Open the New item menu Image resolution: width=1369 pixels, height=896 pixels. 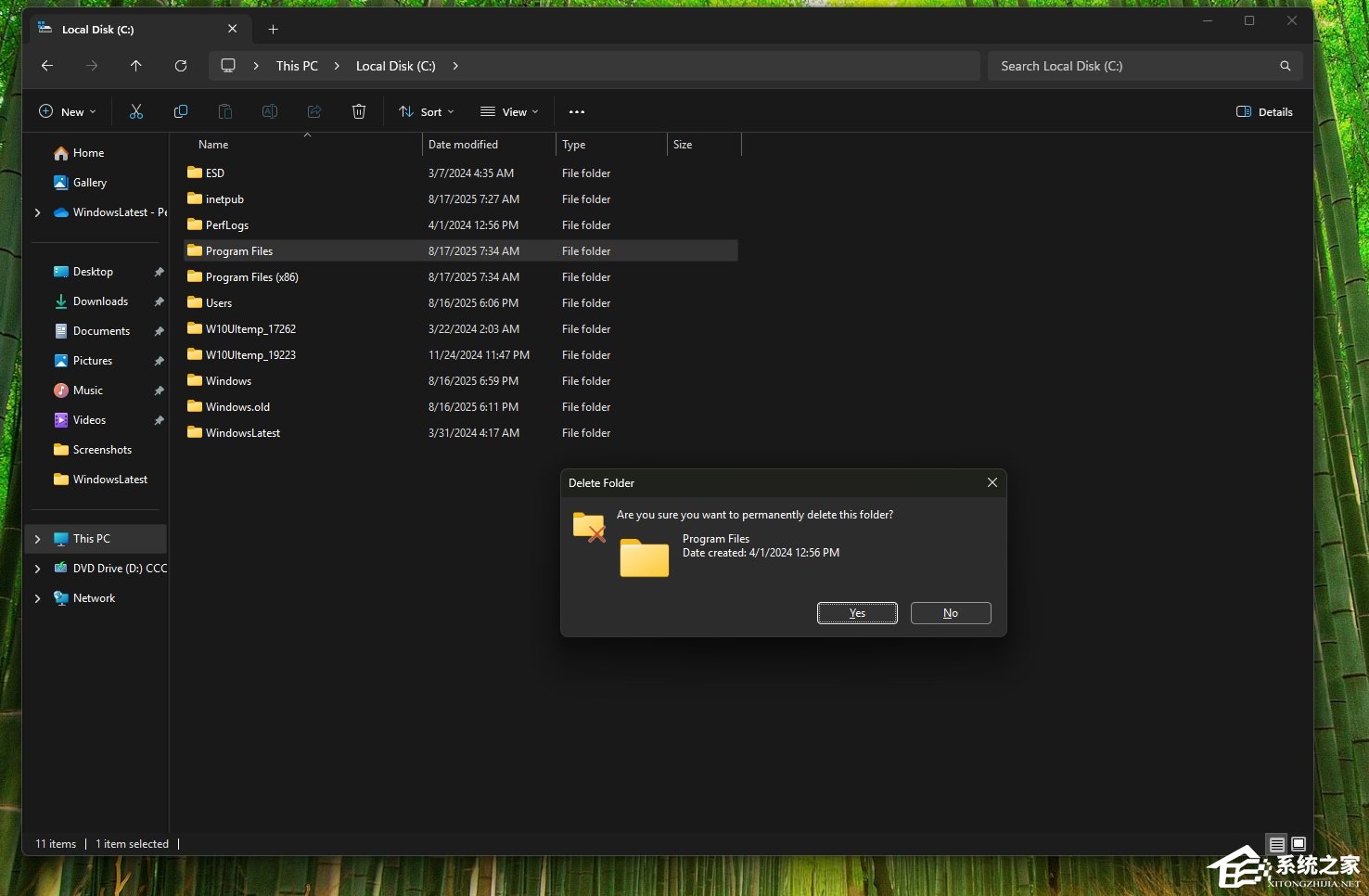click(x=67, y=112)
